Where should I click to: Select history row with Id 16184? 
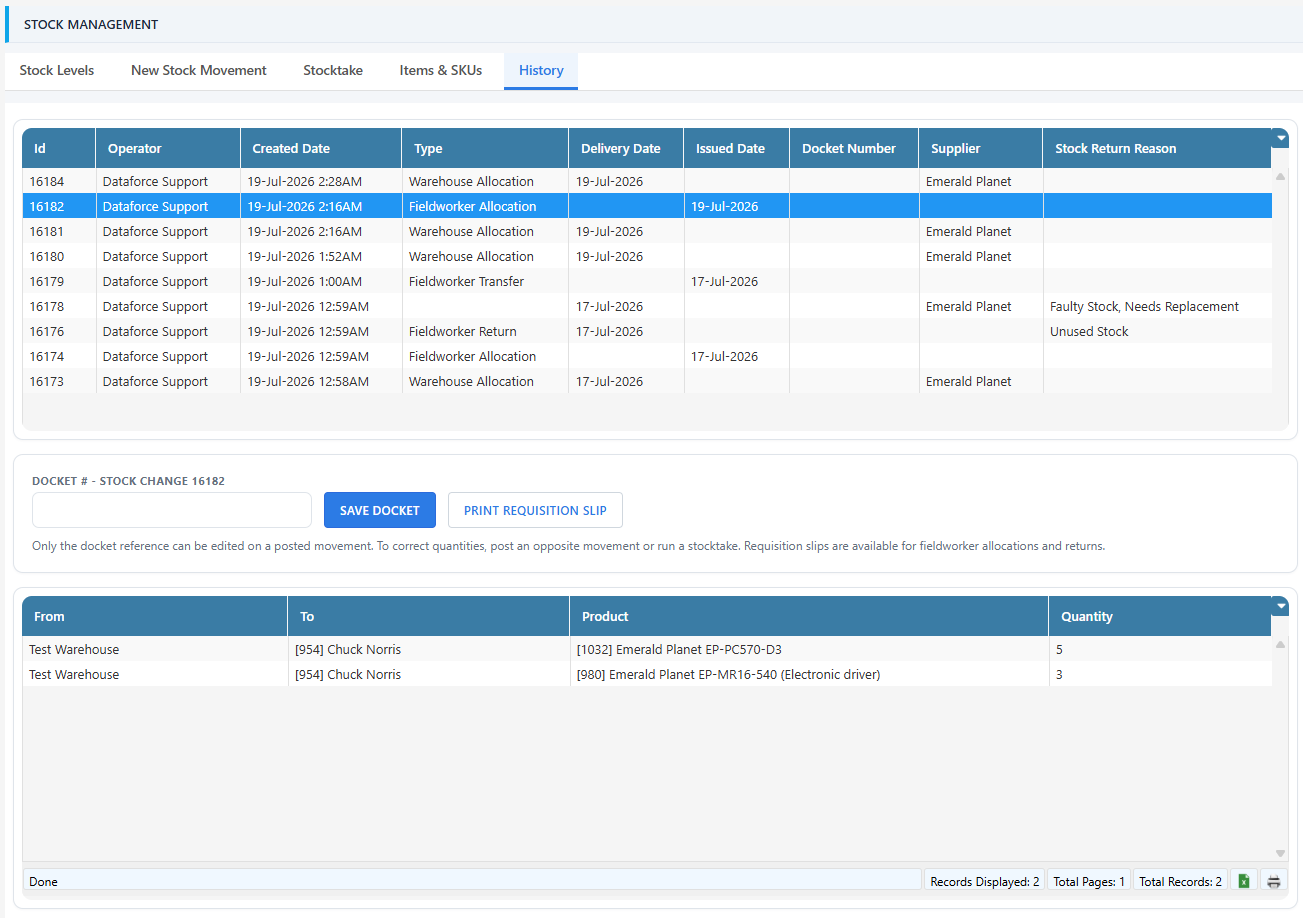tap(647, 181)
